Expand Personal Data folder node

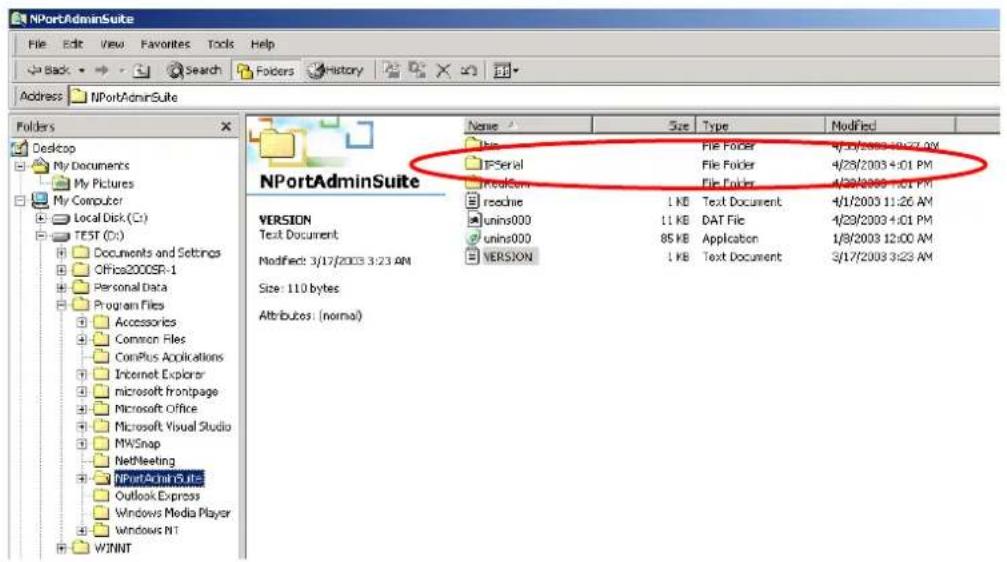[61, 288]
